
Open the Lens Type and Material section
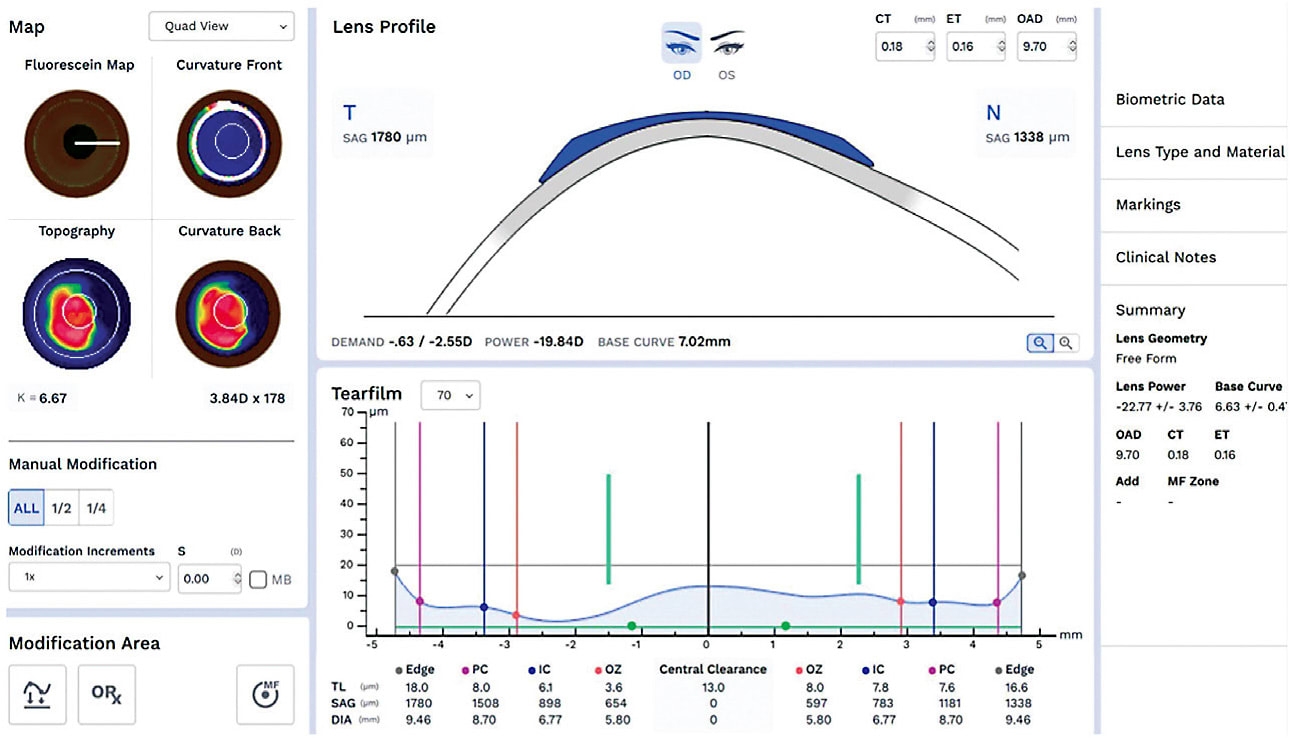click(x=1199, y=152)
